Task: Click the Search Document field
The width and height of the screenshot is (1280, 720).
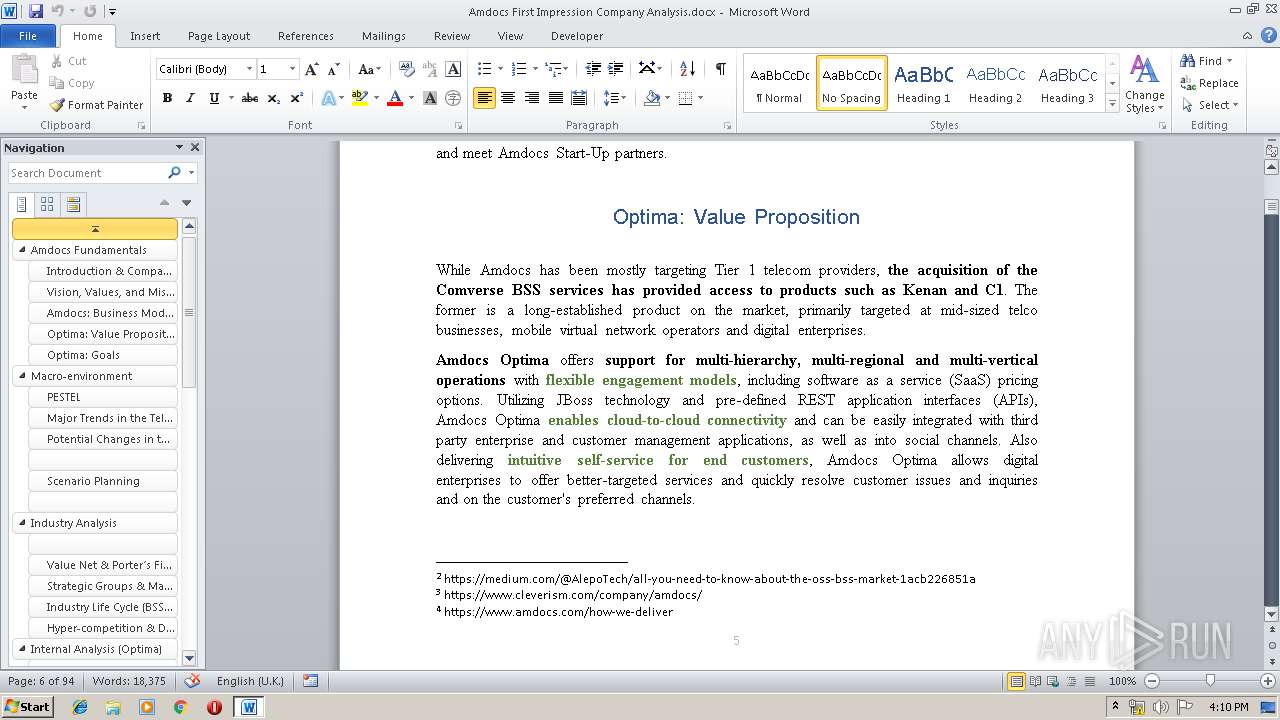Action: (x=88, y=173)
